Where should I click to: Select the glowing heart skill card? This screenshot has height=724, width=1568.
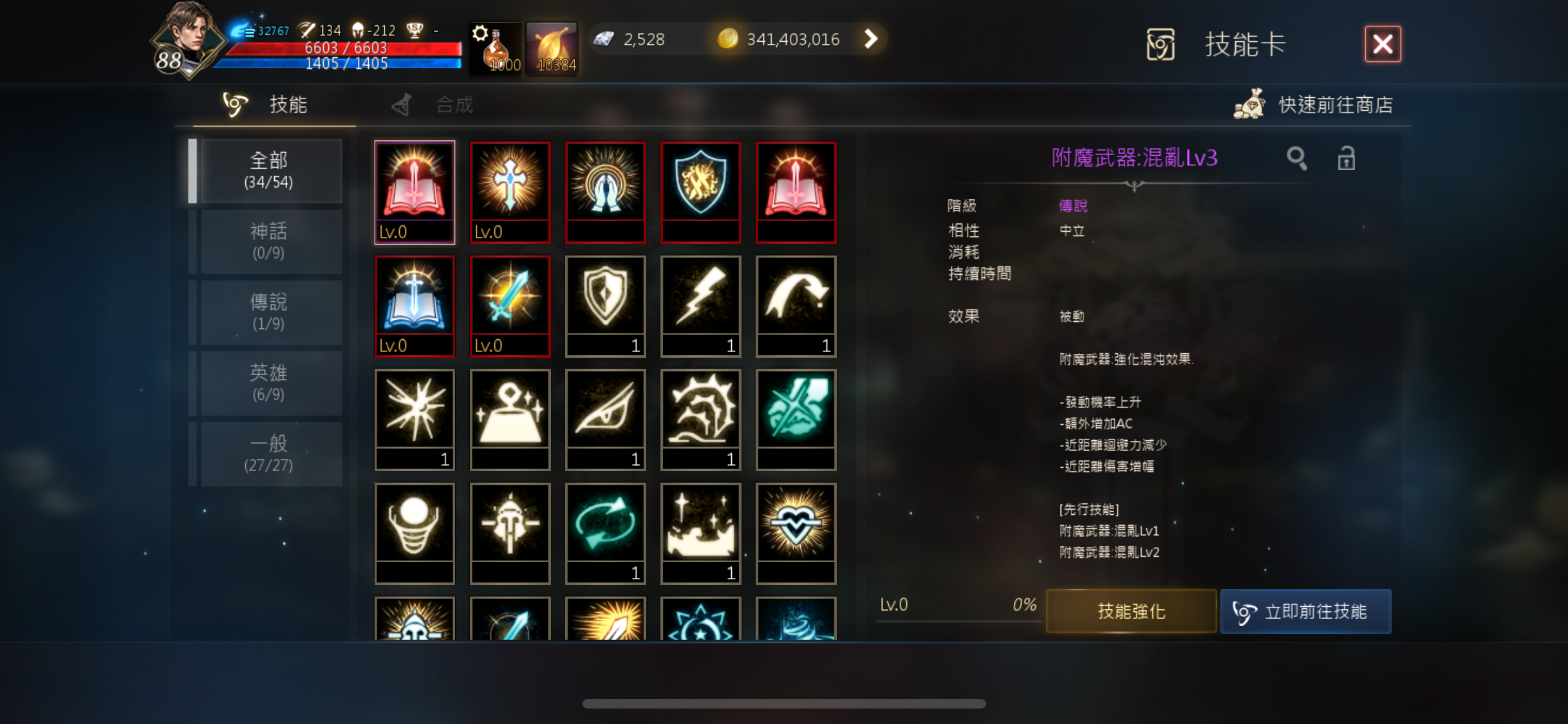[x=796, y=534]
